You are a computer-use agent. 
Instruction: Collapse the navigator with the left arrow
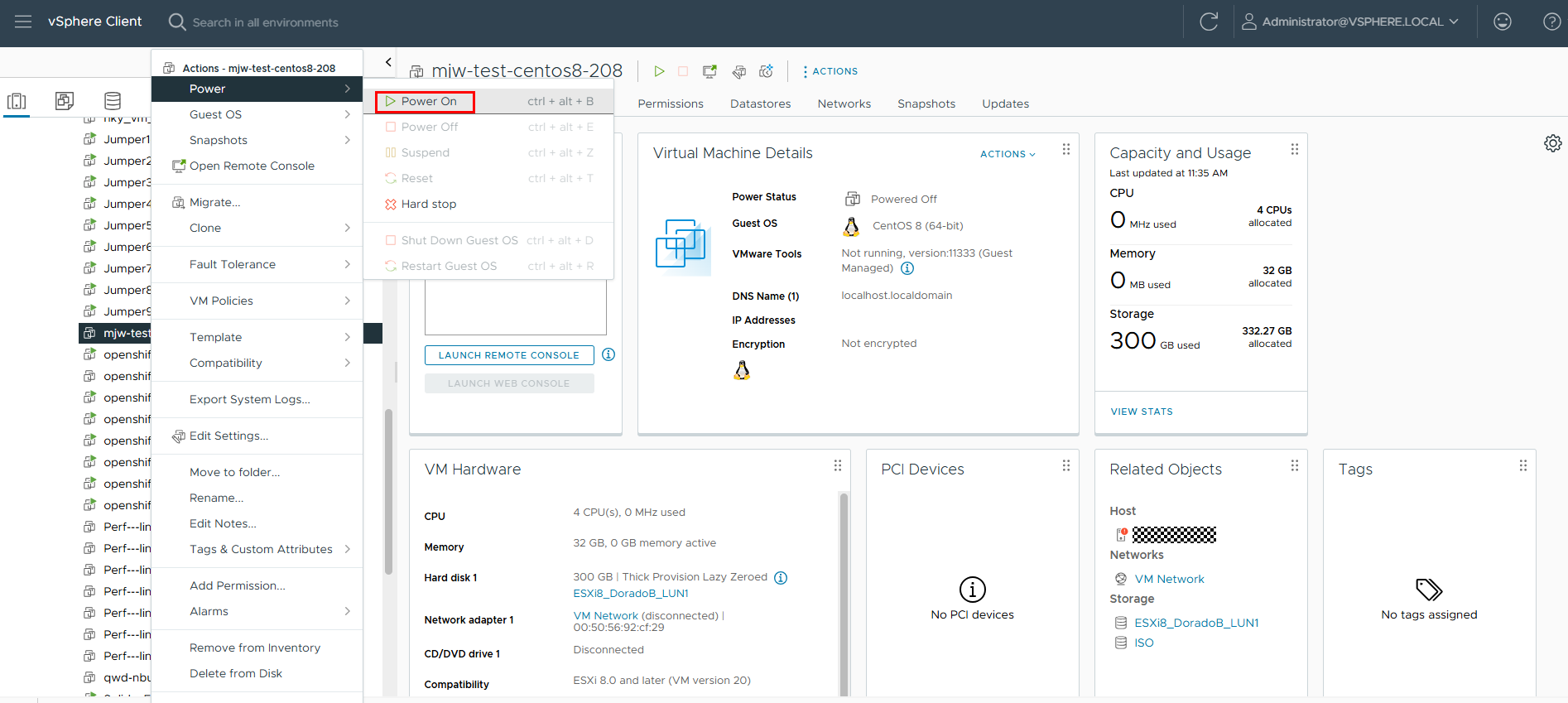pos(388,62)
